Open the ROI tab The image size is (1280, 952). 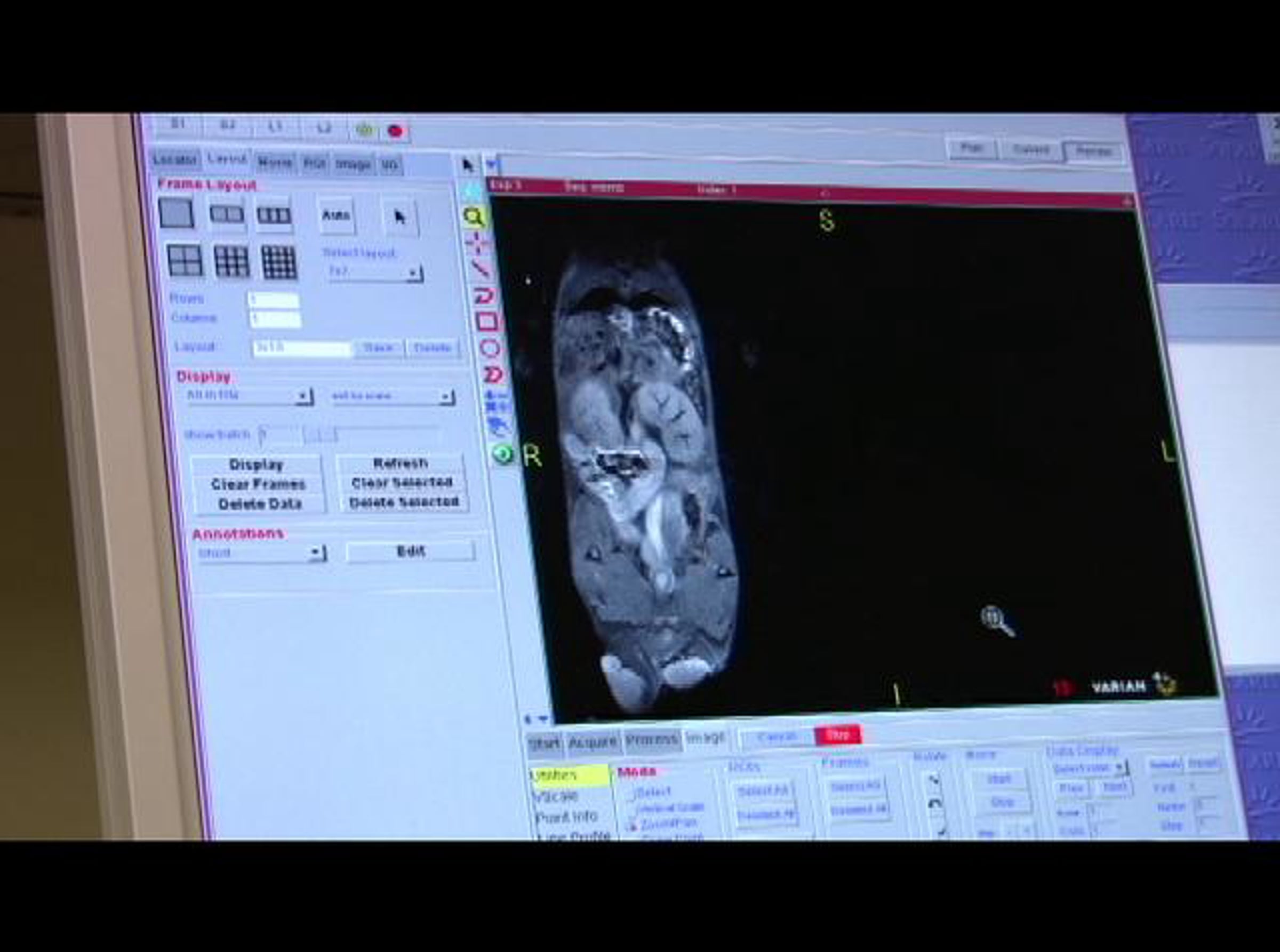(314, 164)
